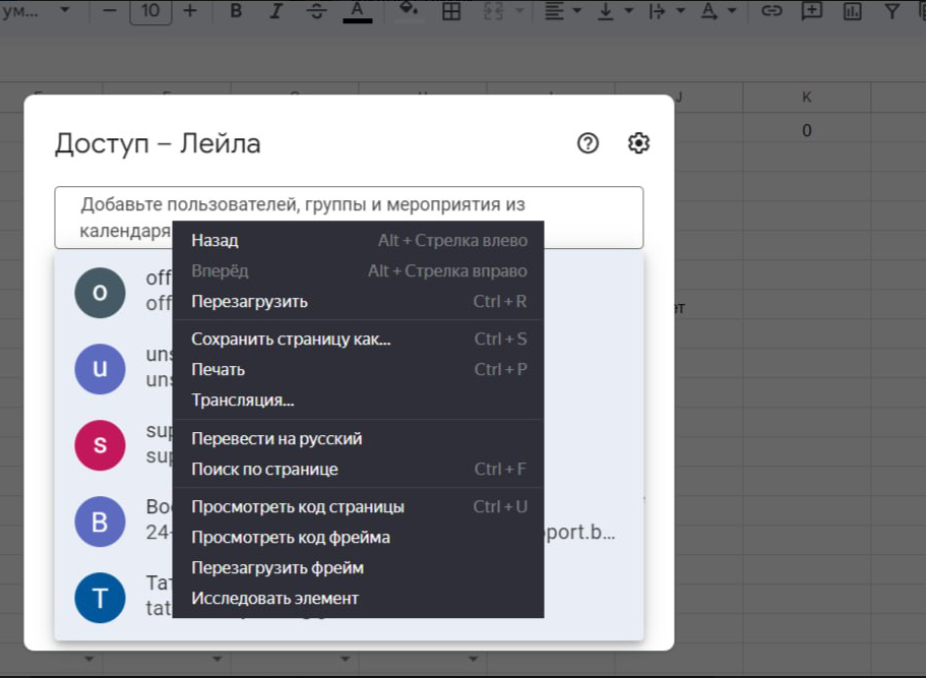926x678 pixels.
Task: Choose 'Просмотреть код страницы' menu item
Action: [x=358, y=507]
